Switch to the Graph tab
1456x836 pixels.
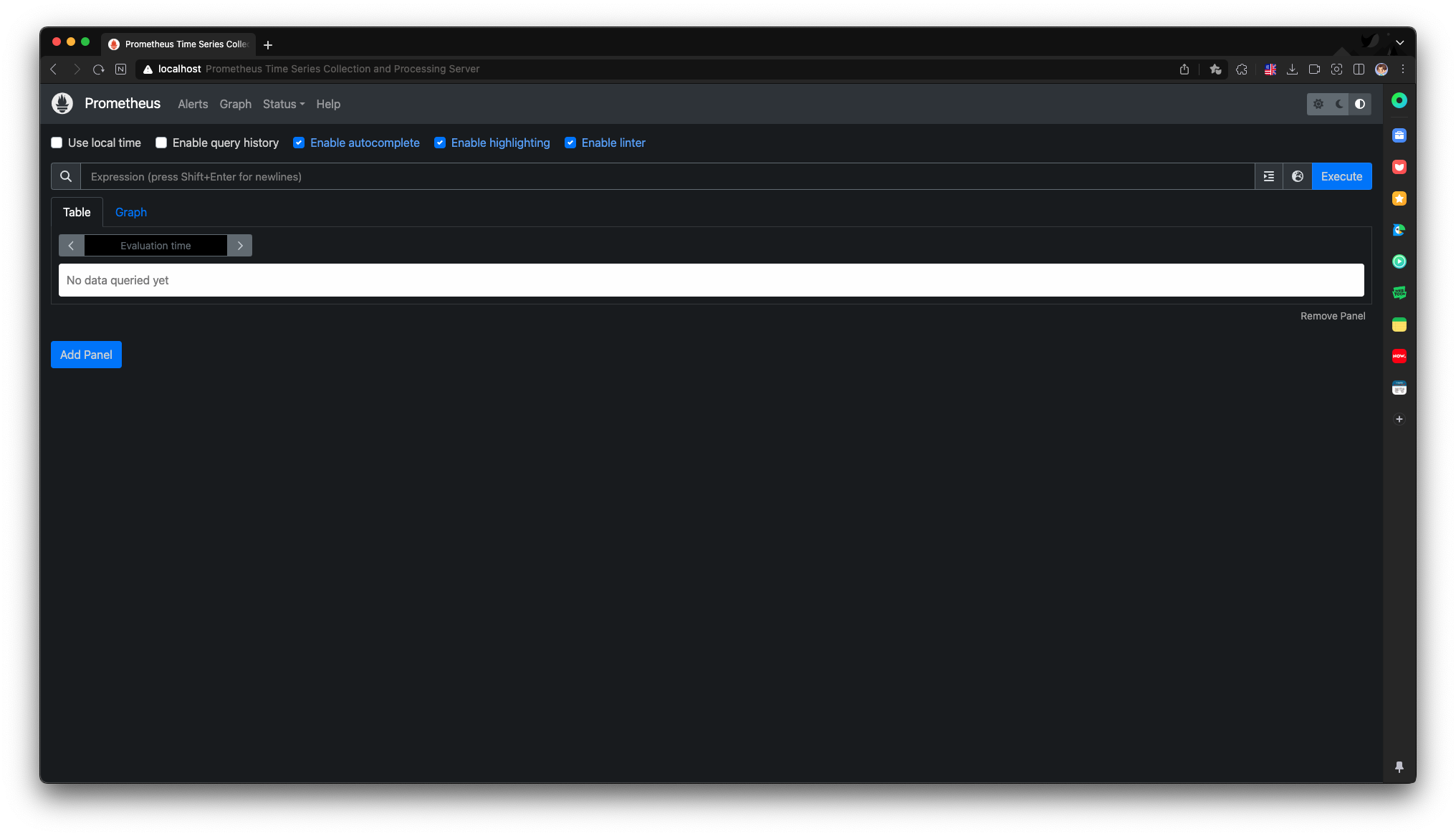coord(131,212)
